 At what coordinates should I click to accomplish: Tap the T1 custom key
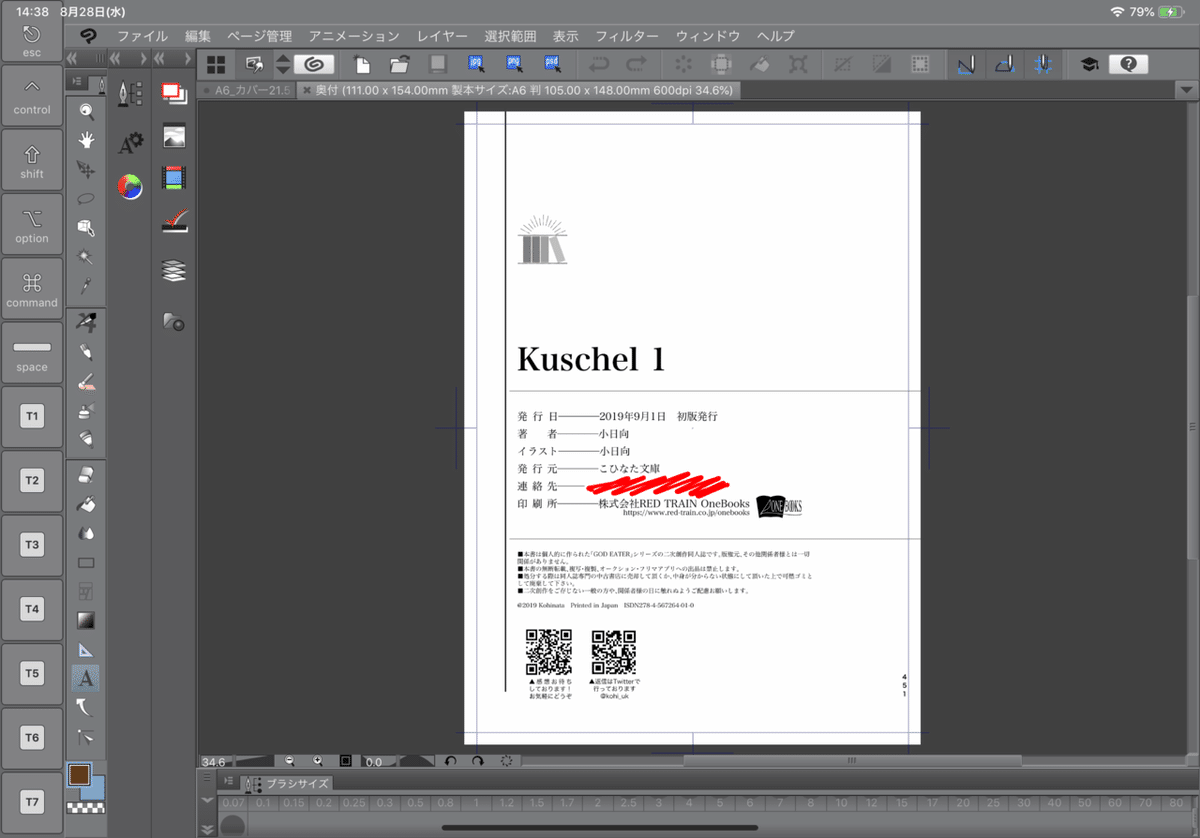coord(32,416)
